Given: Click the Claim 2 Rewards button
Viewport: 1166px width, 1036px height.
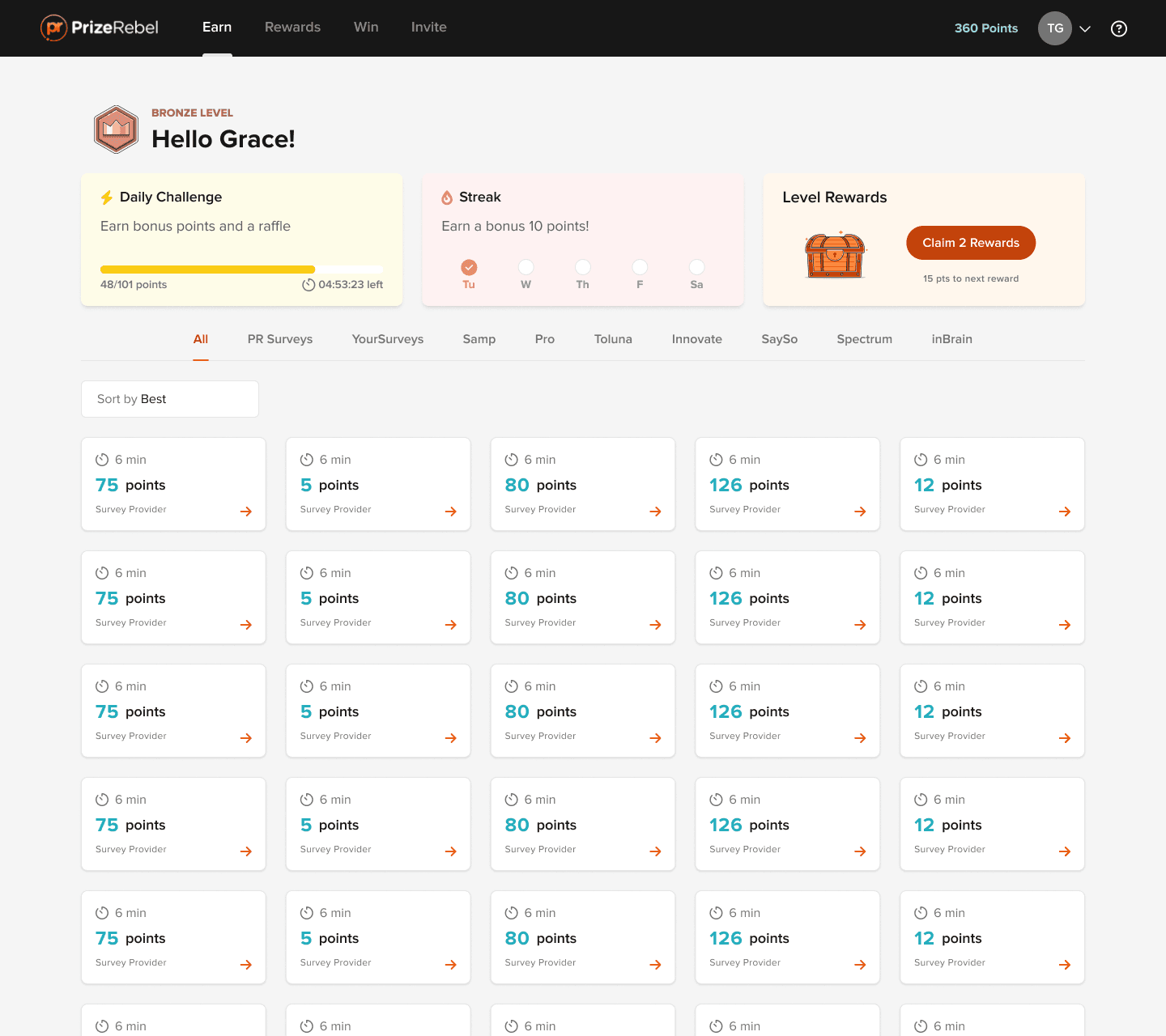Looking at the screenshot, I should pyautogui.click(x=971, y=243).
